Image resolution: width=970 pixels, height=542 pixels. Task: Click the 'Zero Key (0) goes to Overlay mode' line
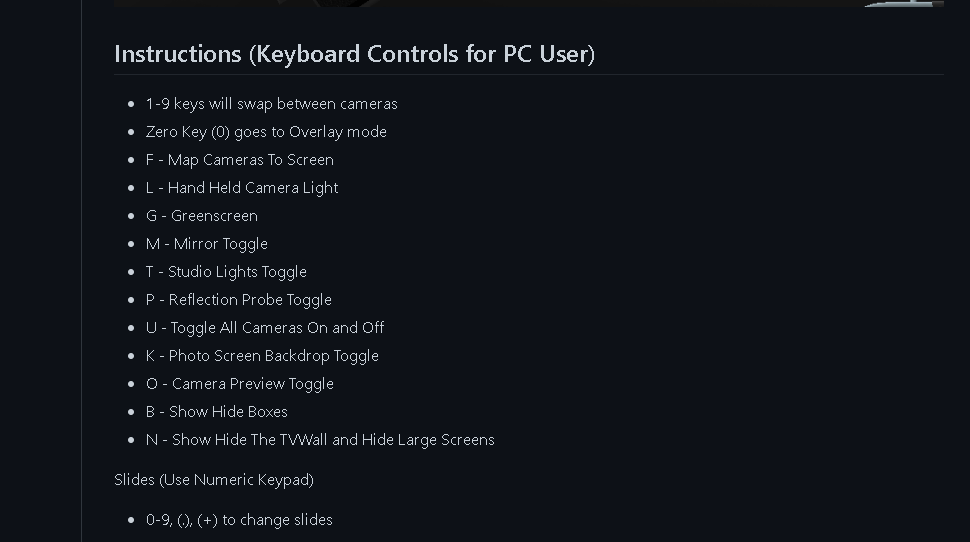266,132
